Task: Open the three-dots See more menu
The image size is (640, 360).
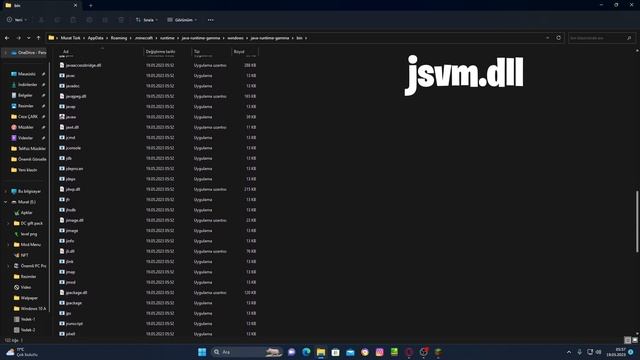Action: [x=210, y=20]
